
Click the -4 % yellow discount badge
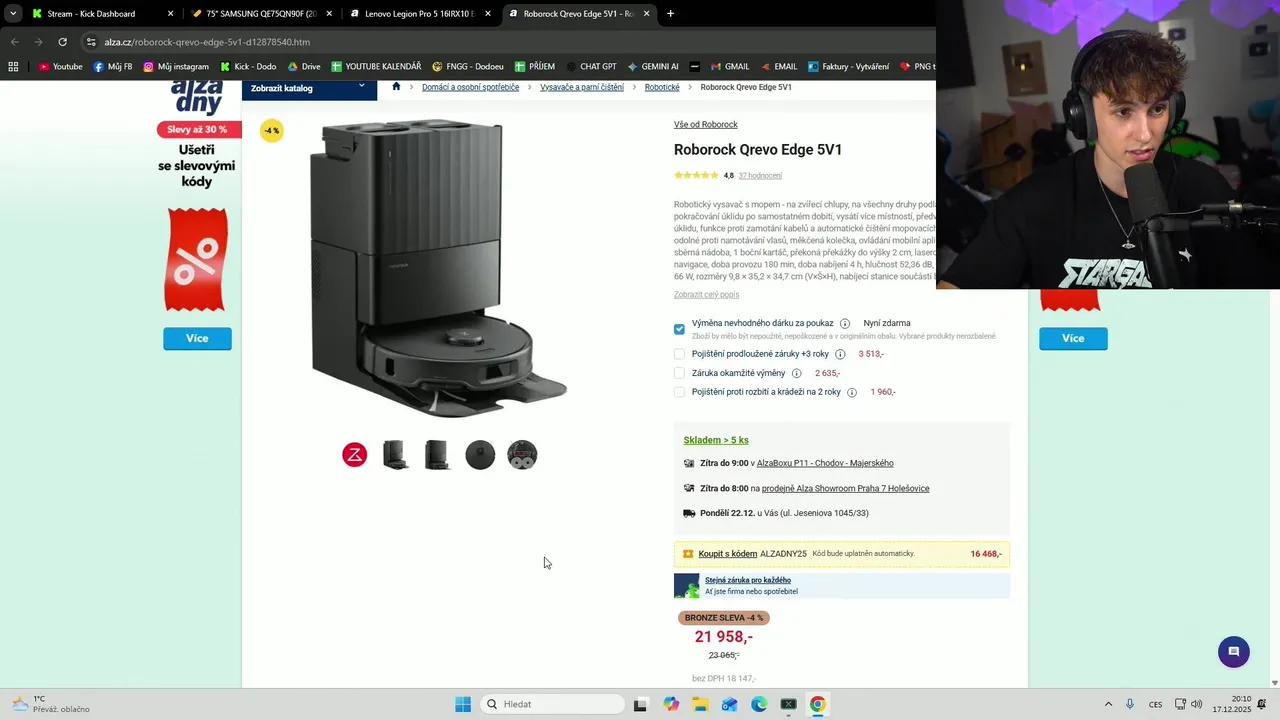click(271, 131)
